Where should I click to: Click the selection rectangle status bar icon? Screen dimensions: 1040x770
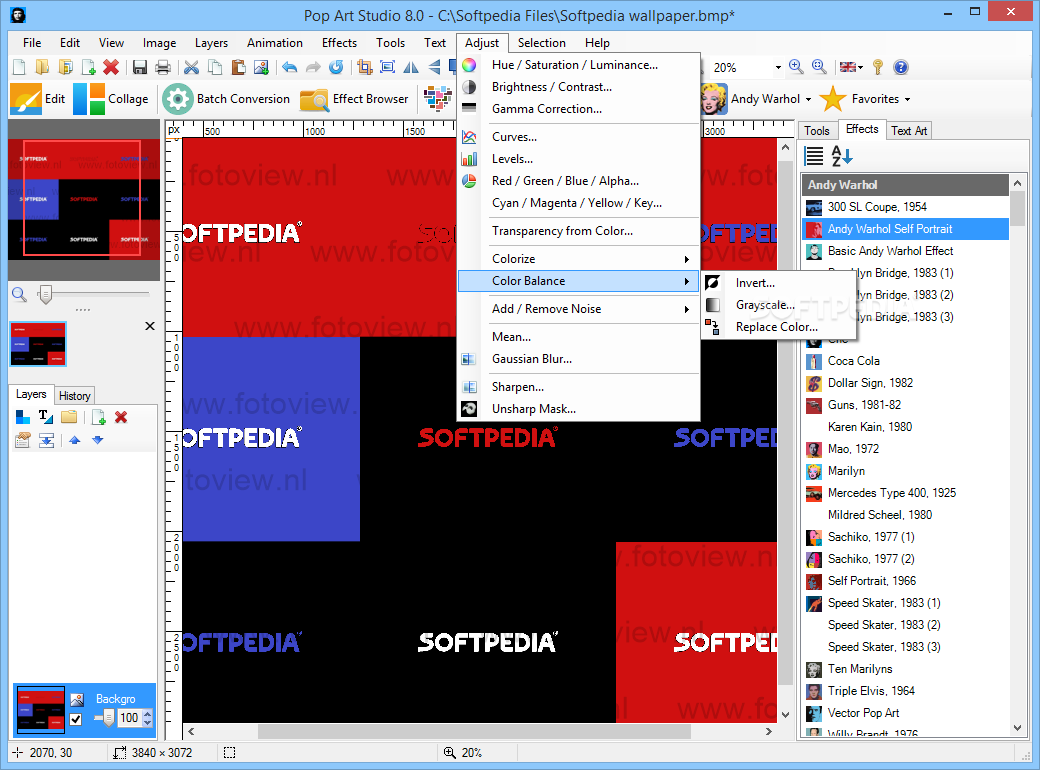point(229,752)
